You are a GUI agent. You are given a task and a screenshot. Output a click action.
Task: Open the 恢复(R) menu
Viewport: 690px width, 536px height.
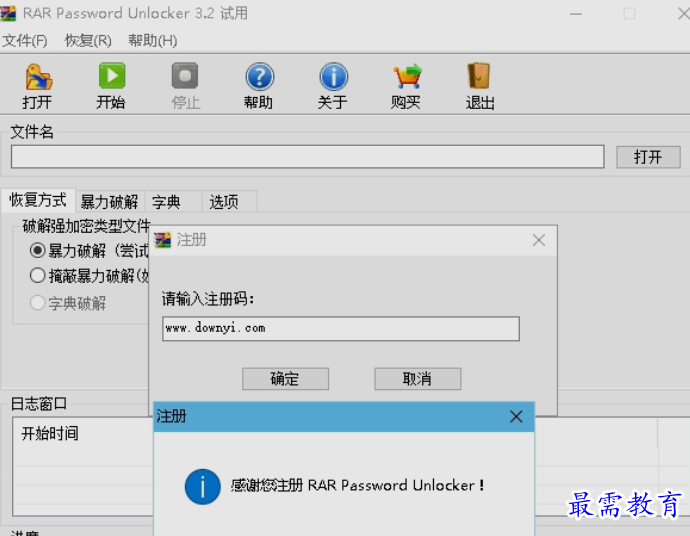pos(88,40)
